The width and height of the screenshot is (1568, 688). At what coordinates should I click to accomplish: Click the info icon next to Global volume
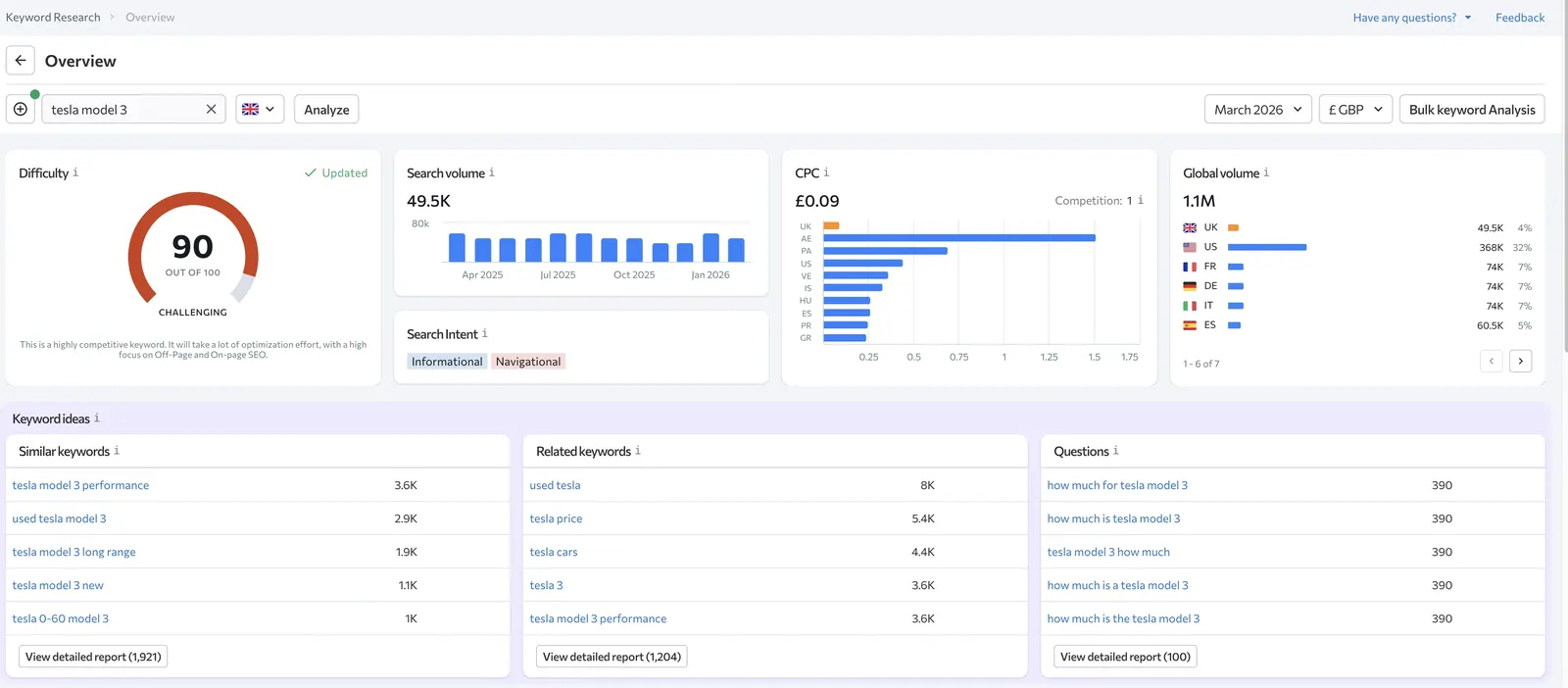(x=1266, y=172)
